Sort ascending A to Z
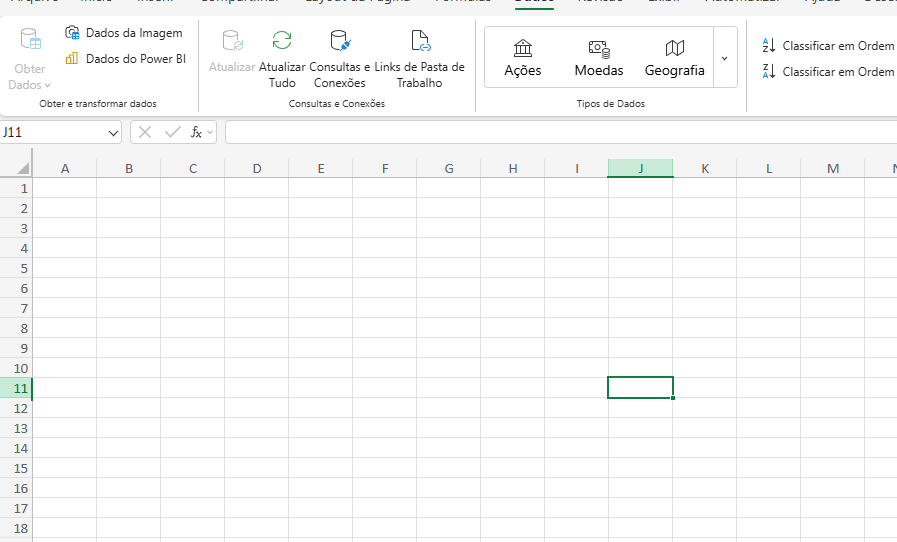Image resolution: width=897 pixels, height=542 pixels. (828, 45)
